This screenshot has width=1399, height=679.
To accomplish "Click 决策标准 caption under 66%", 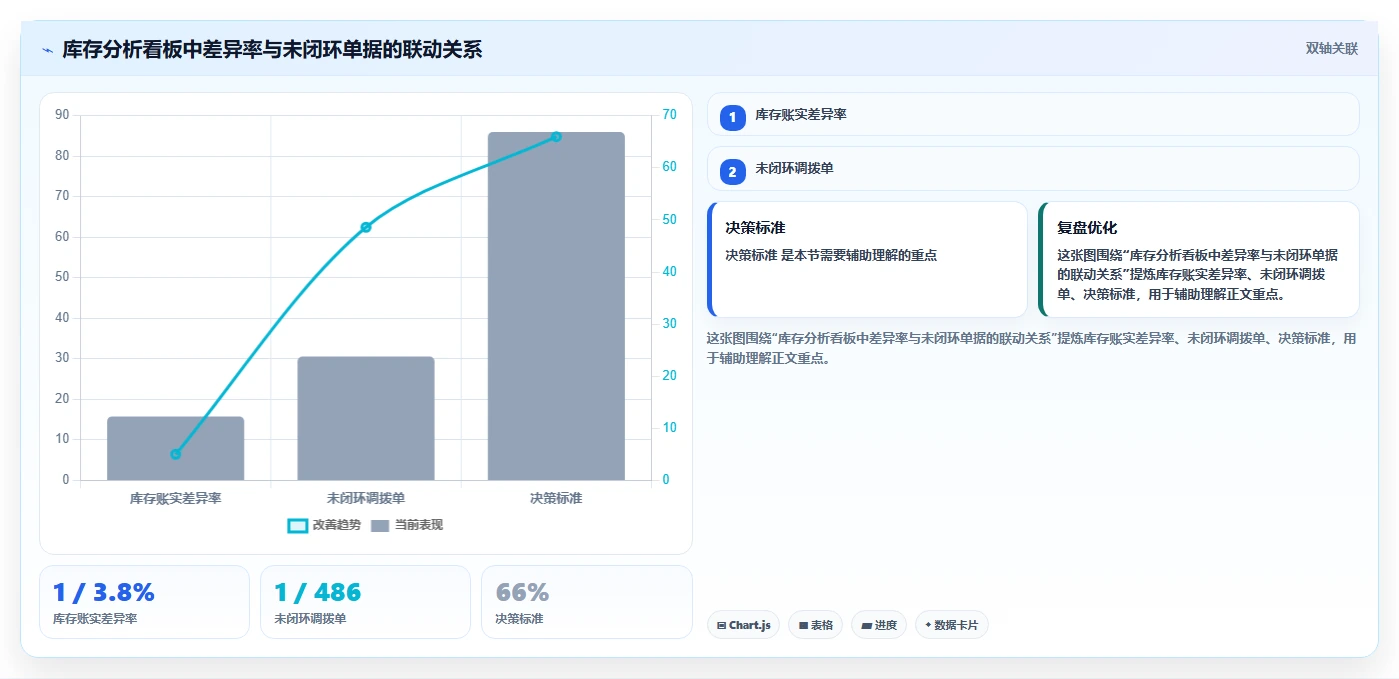I will [519, 619].
